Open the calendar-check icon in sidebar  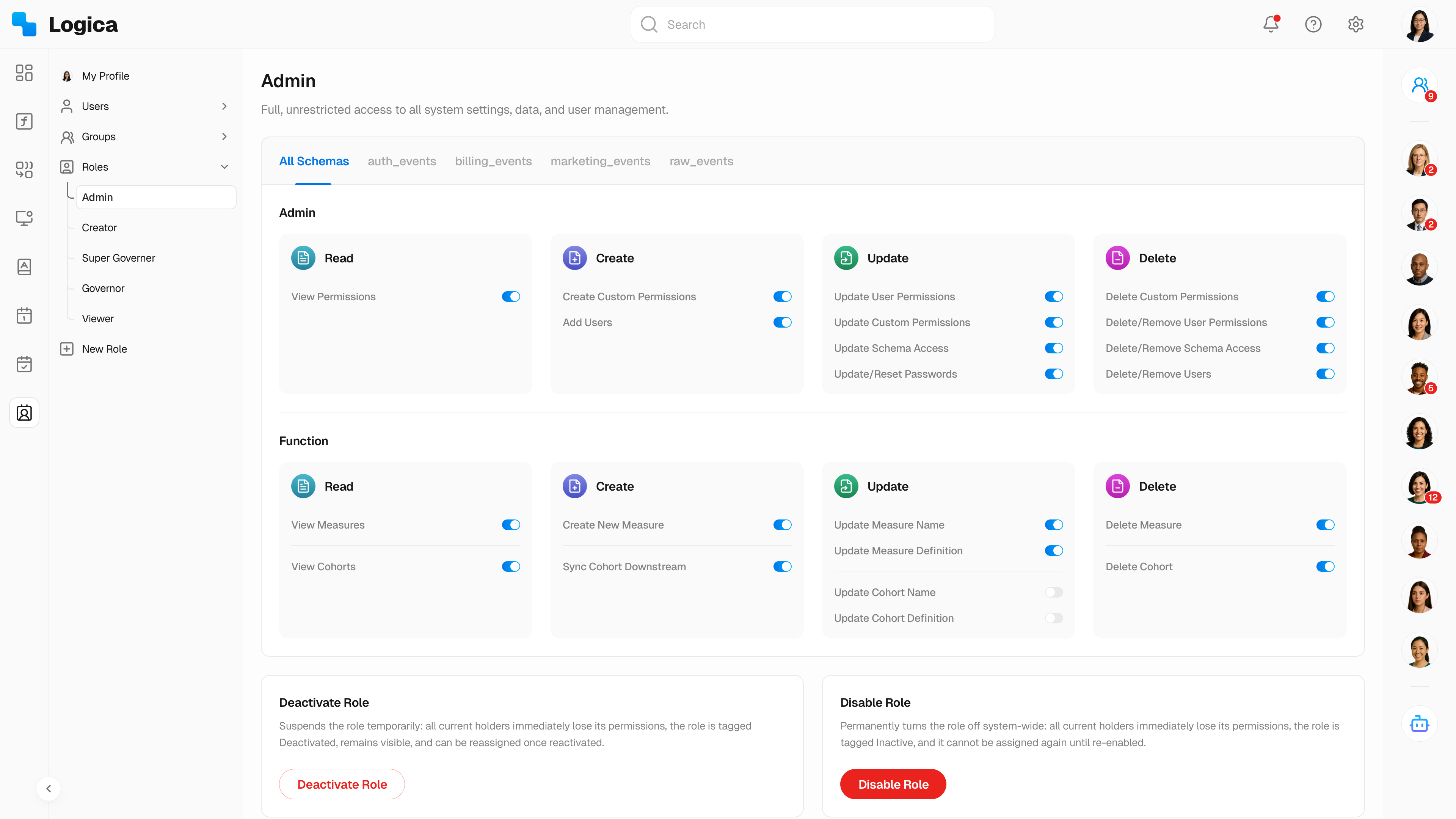click(x=24, y=364)
